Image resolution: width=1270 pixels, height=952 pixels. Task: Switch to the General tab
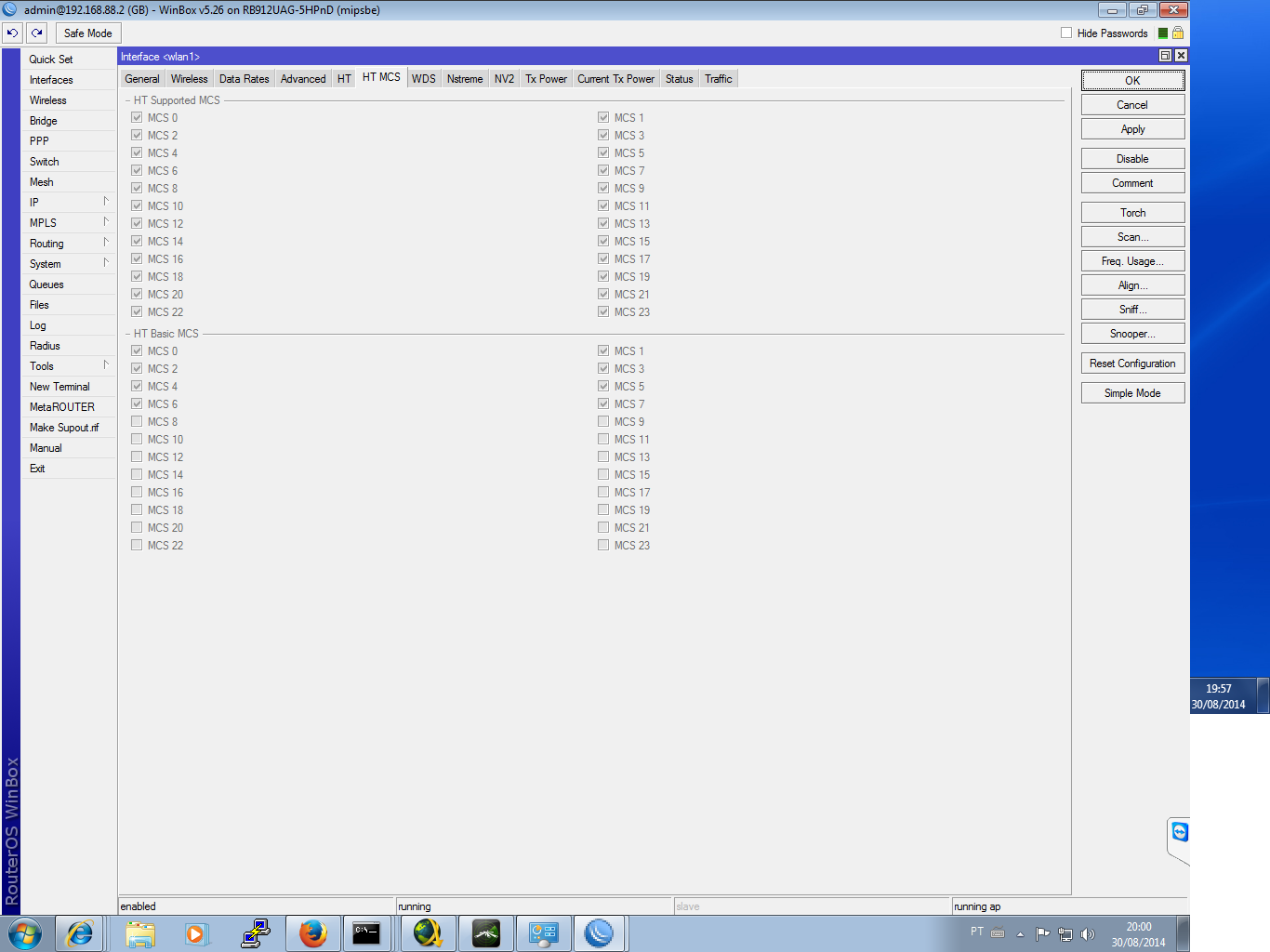[x=142, y=79]
